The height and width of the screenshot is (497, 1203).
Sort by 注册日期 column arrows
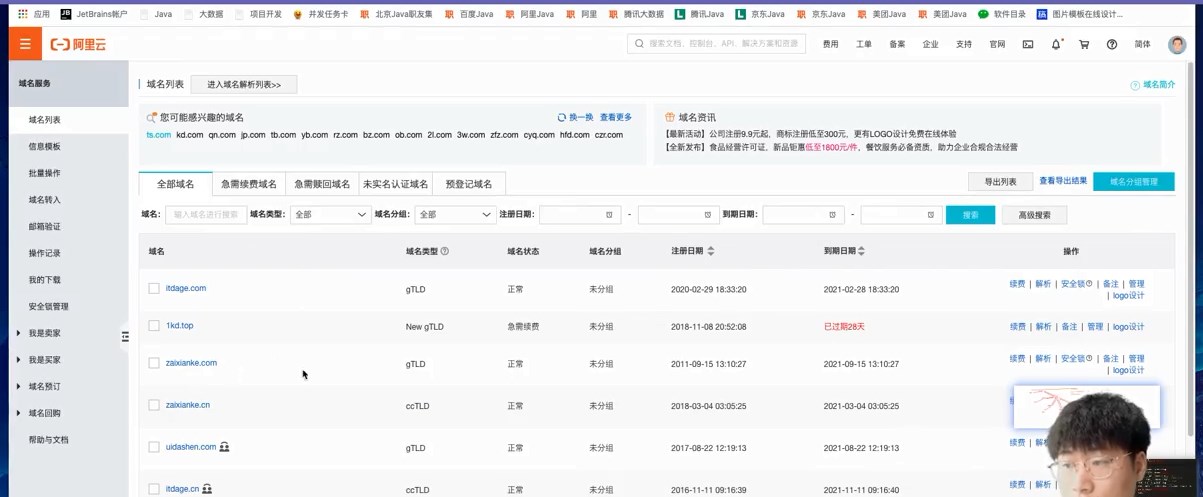711,251
